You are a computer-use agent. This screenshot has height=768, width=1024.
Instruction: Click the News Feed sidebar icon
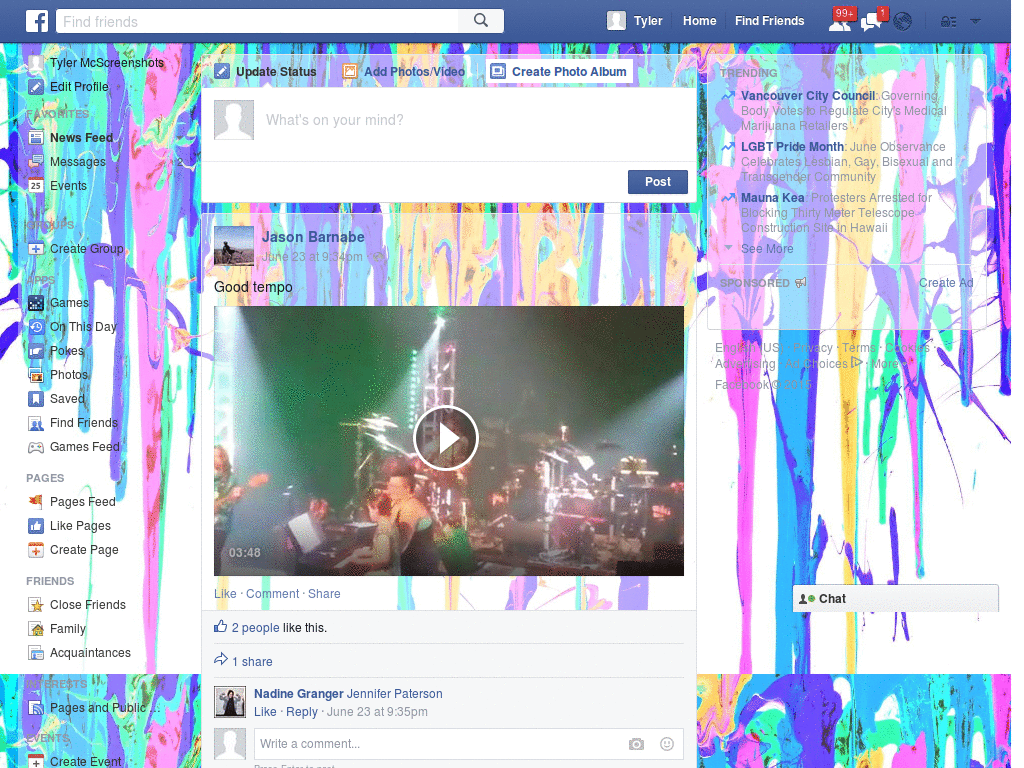click(36, 138)
